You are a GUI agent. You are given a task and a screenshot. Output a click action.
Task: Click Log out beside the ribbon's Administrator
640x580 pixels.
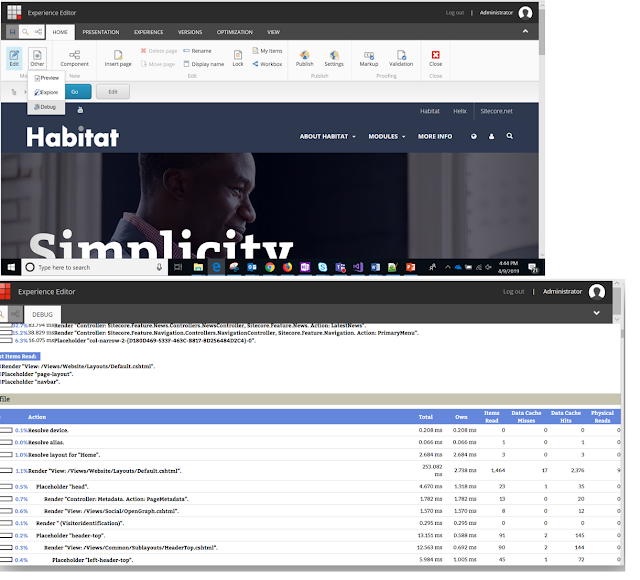455,13
